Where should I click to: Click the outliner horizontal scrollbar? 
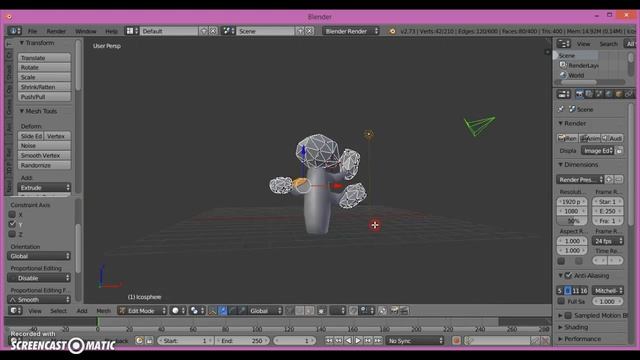579,82
